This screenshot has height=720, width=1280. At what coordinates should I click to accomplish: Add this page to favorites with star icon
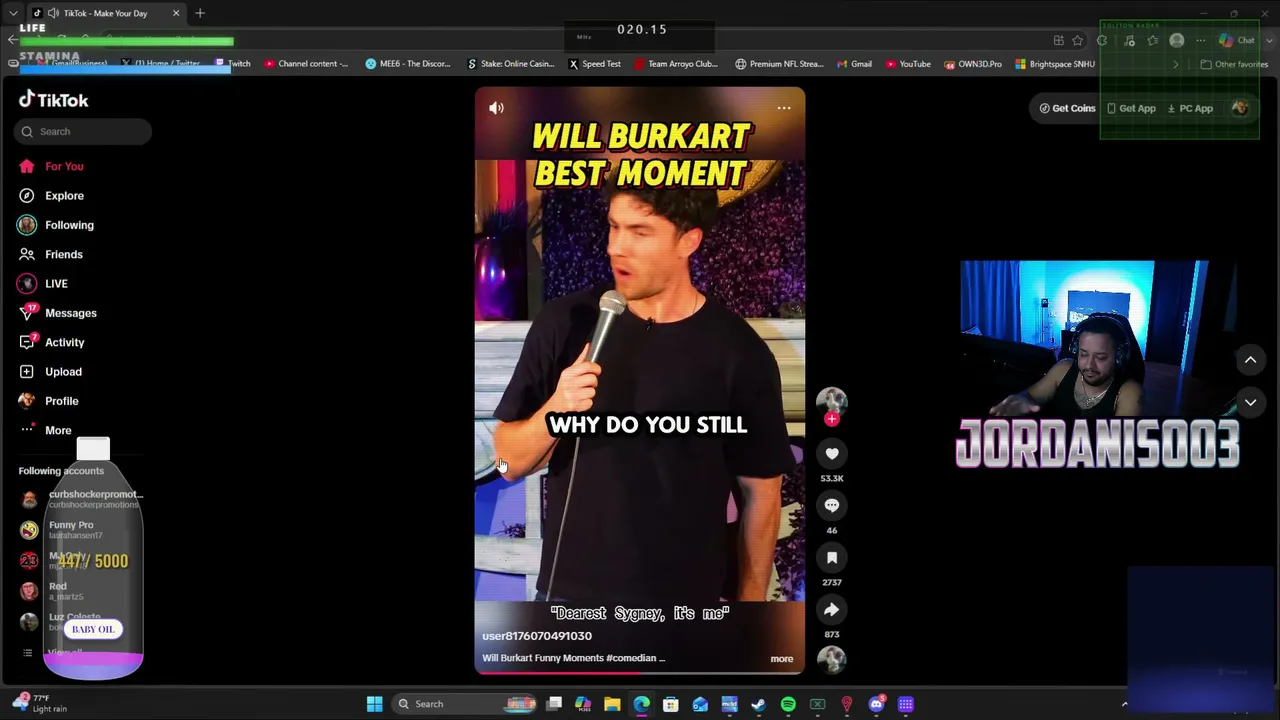point(1077,40)
